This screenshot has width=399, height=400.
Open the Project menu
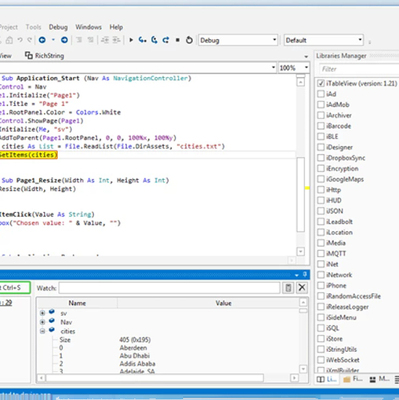point(9,27)
